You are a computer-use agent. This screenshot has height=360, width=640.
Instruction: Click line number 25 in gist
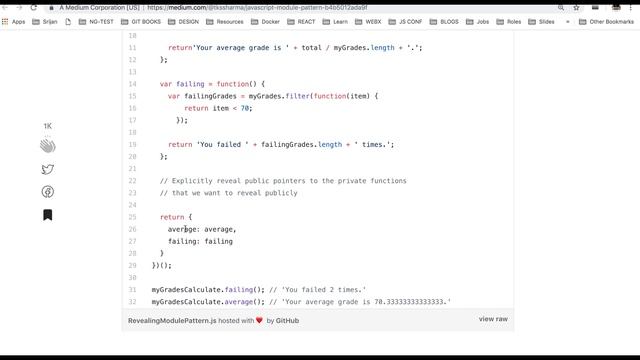tap(132, 217)
